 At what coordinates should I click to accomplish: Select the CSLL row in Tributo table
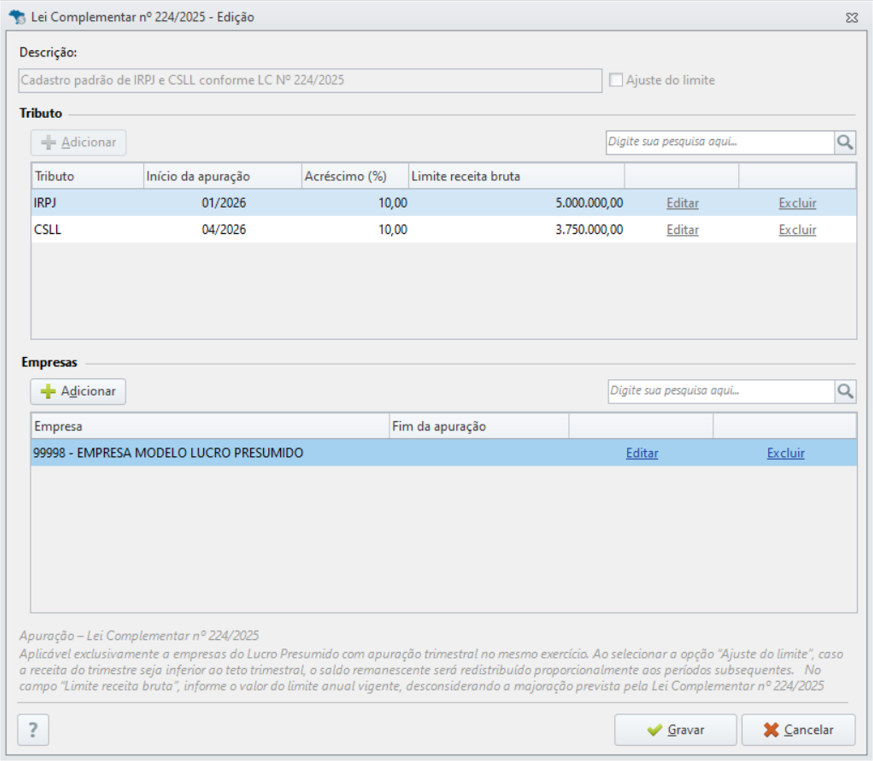pos(444,230)
